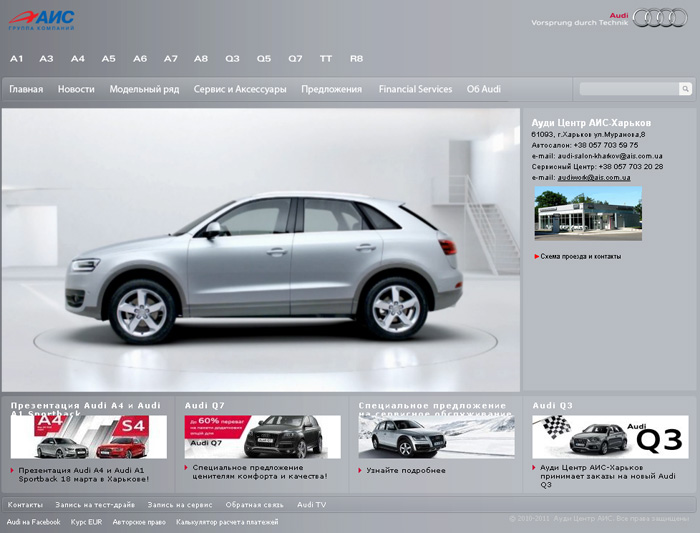The width and height of the screenshot is (700, 533).
Task: Open Схема проезда и контакты link
Action: pos(580,257)
